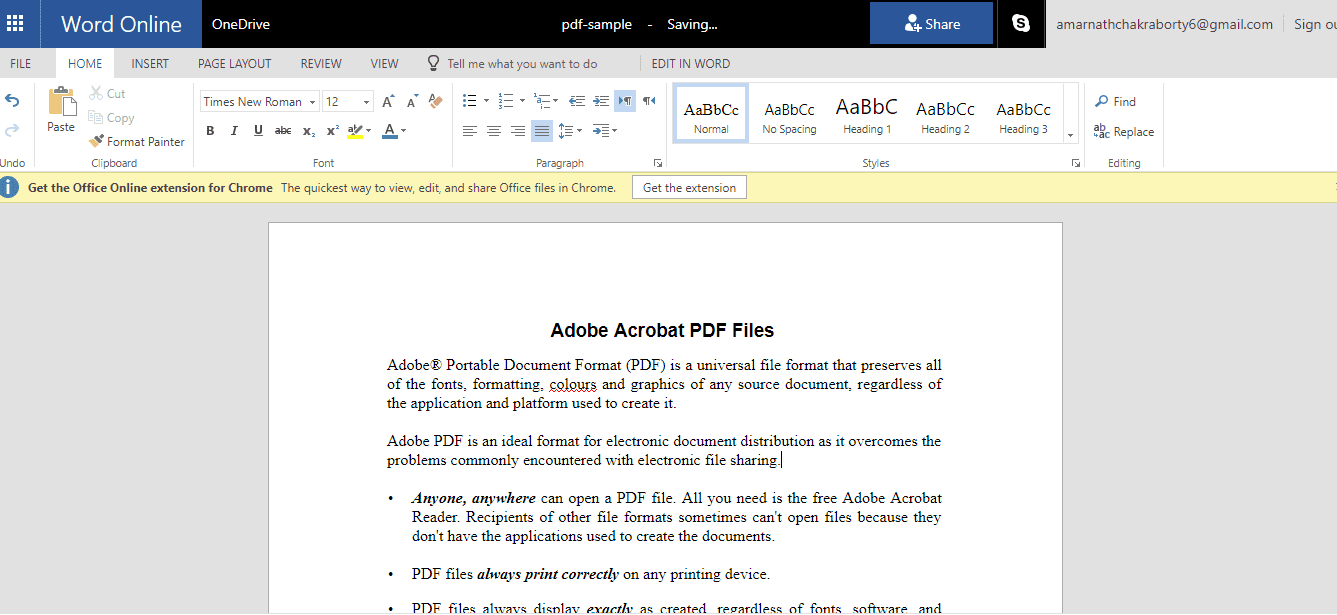Increase indent of the paragraph

pyautogui.click(x=601, y=101)
